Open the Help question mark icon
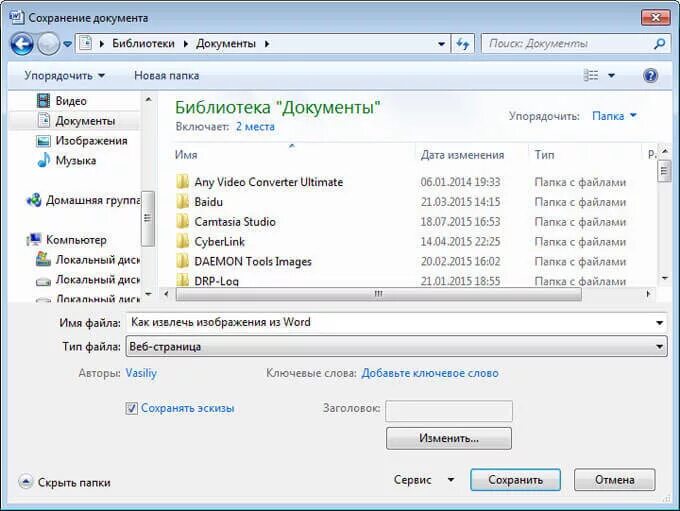 [651, 75]
